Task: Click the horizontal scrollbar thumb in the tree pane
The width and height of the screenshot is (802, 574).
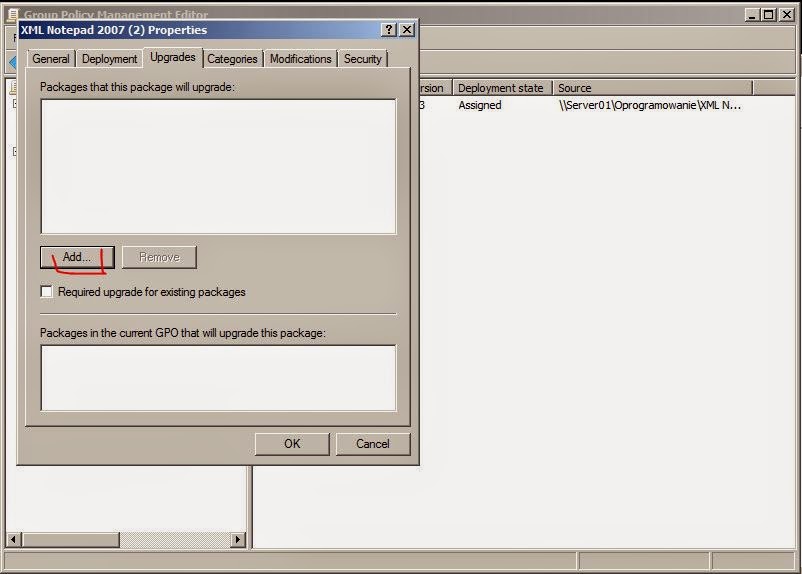Action: click(x=70, y=539)
